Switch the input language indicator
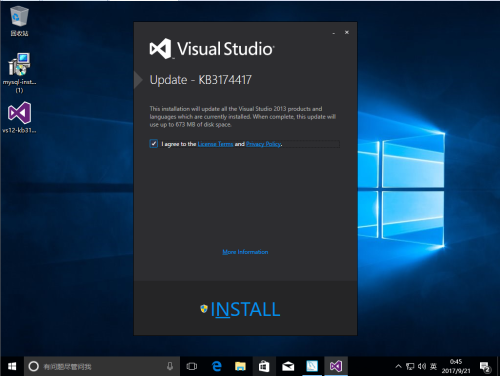 433,366
